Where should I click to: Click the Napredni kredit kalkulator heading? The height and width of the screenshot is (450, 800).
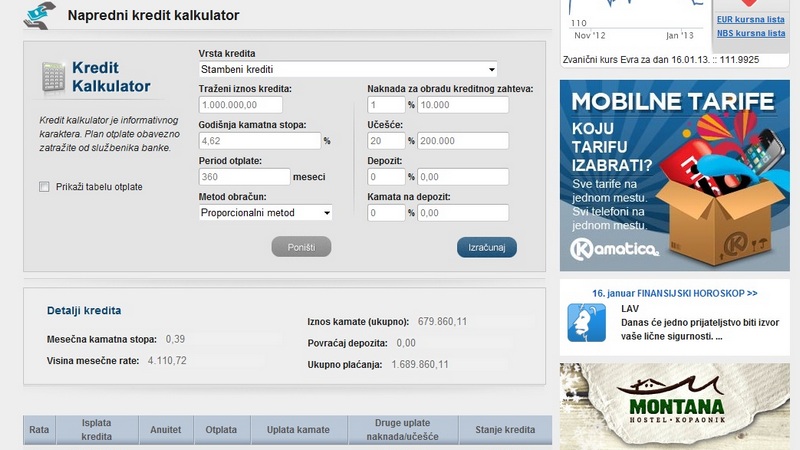(x=153, y=15)
